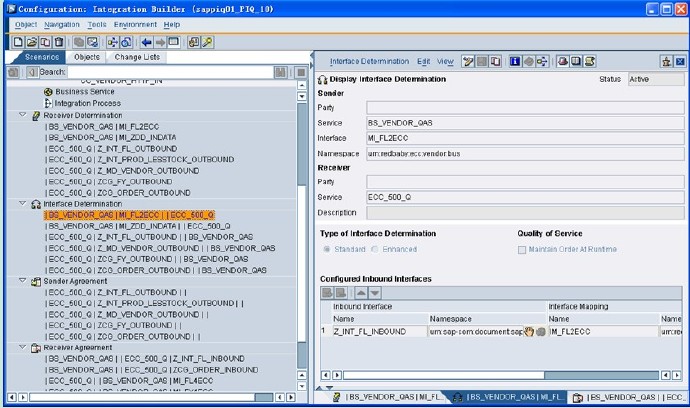Switch to the Objects tab
The image size is (690, 408).
(x=87, y=57)
